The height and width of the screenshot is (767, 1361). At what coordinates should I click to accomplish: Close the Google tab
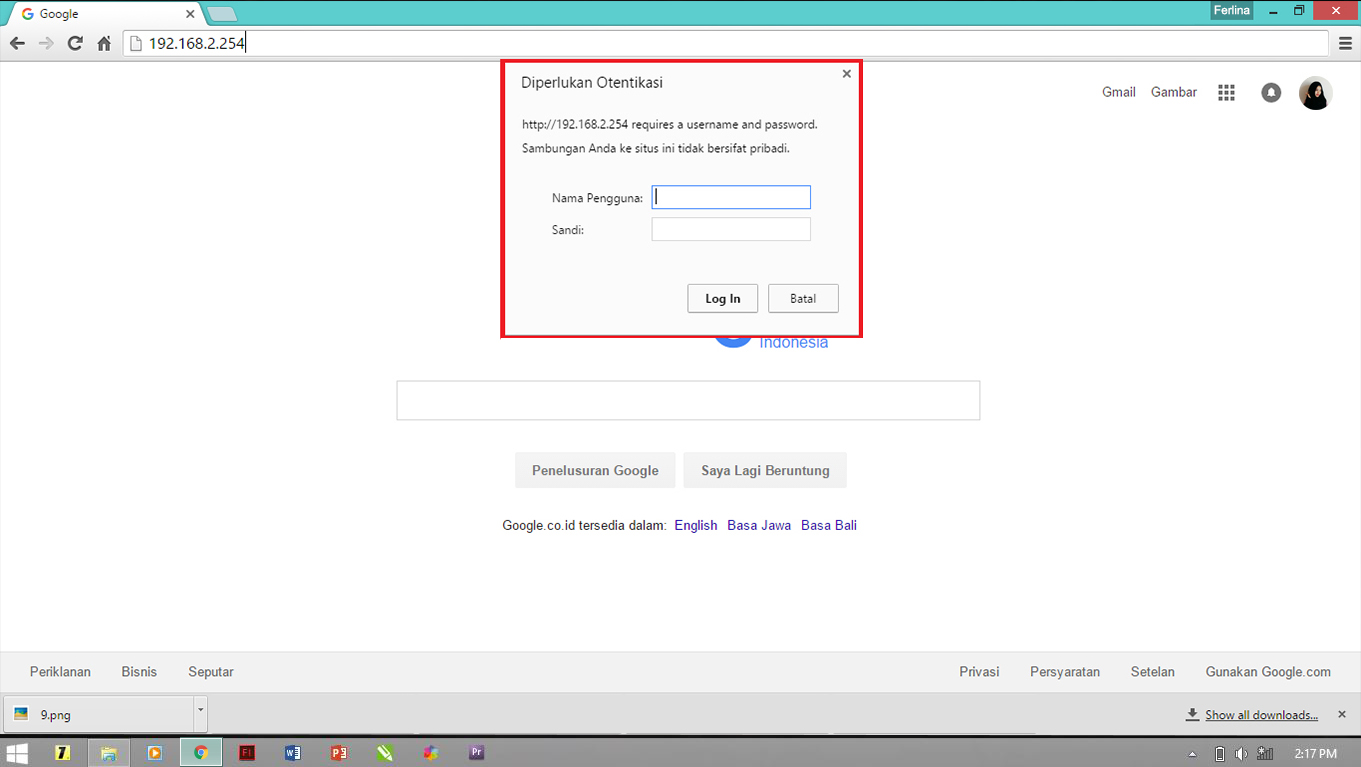tap(190, 14)
